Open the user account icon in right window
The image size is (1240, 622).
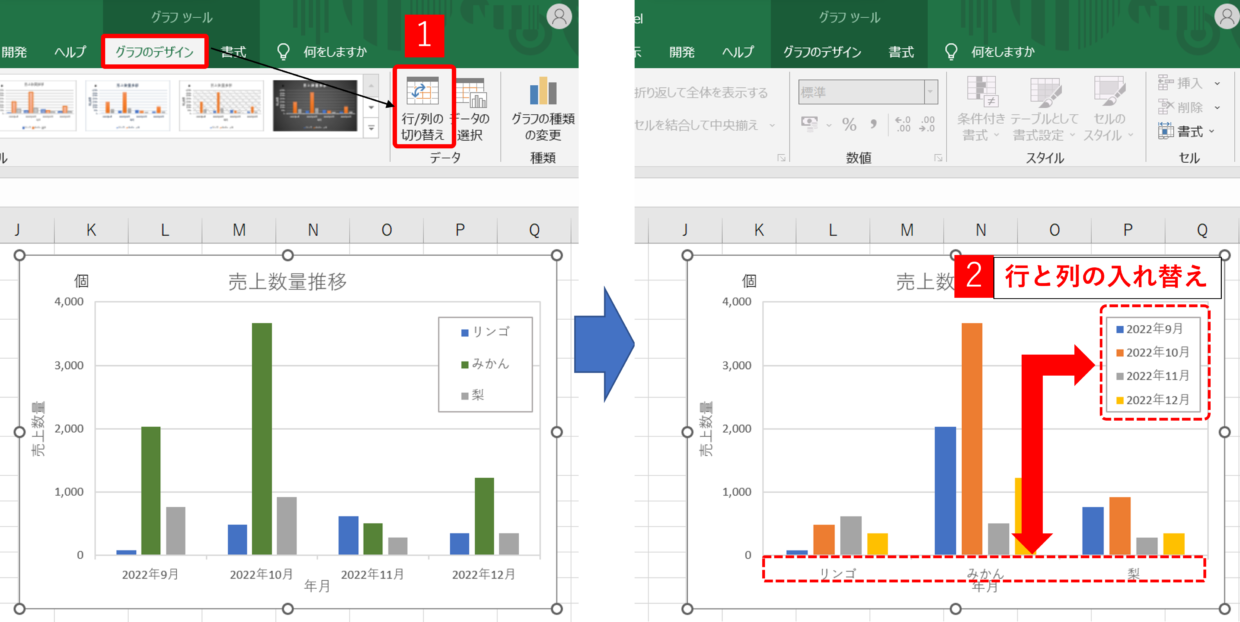point(1227,16)
